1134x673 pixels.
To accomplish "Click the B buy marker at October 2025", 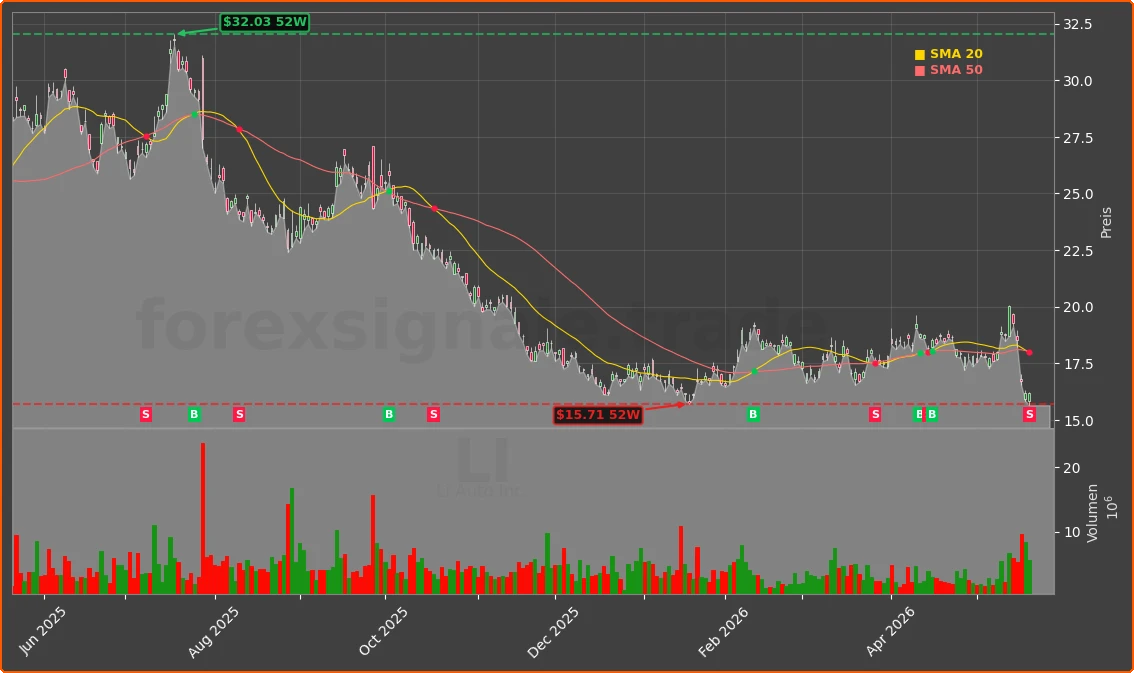I will point(389,414).
